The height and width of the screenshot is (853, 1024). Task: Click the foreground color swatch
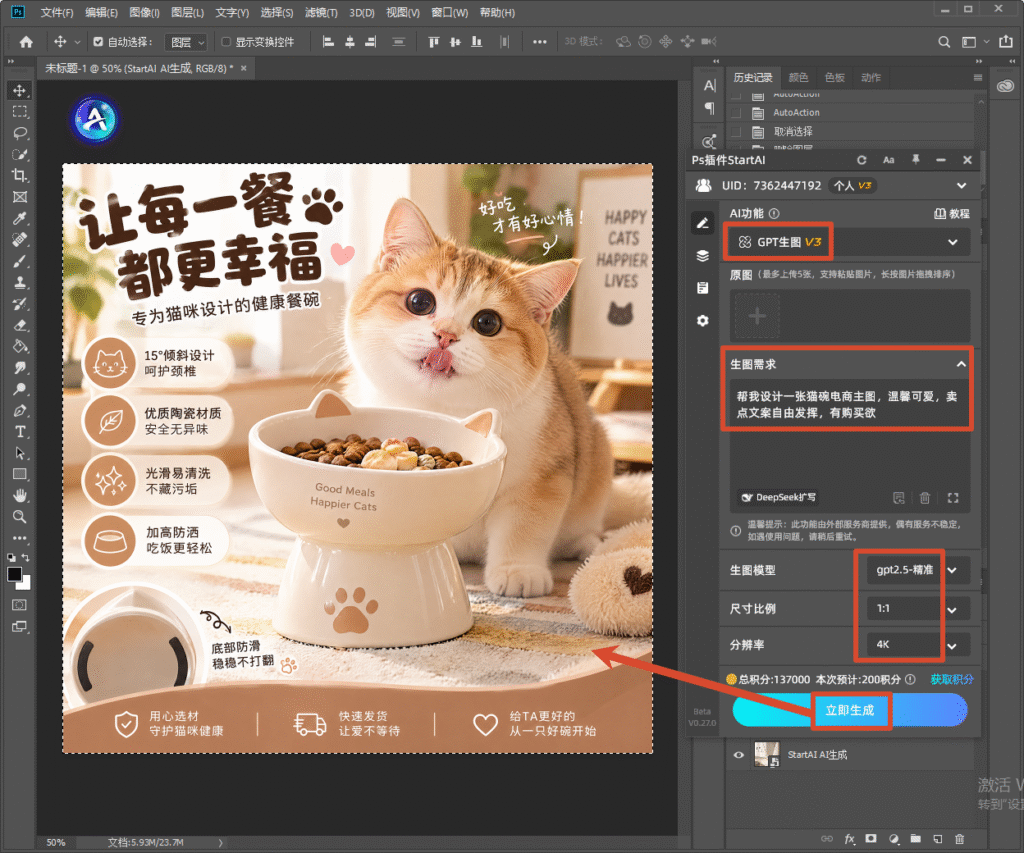coord(14,574)
